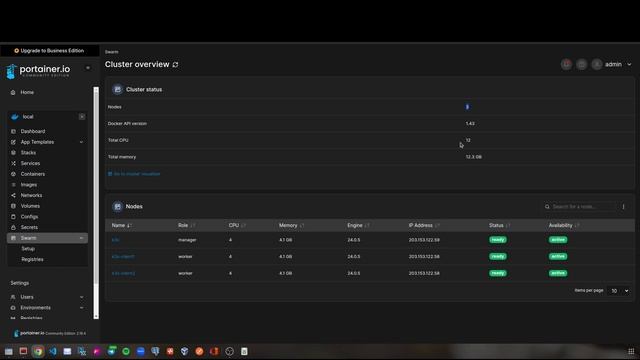The height and width of the screenshot is (360, 640).
Task: Expand the App Templates submenu chevron
Action: (x=81, y=142)
